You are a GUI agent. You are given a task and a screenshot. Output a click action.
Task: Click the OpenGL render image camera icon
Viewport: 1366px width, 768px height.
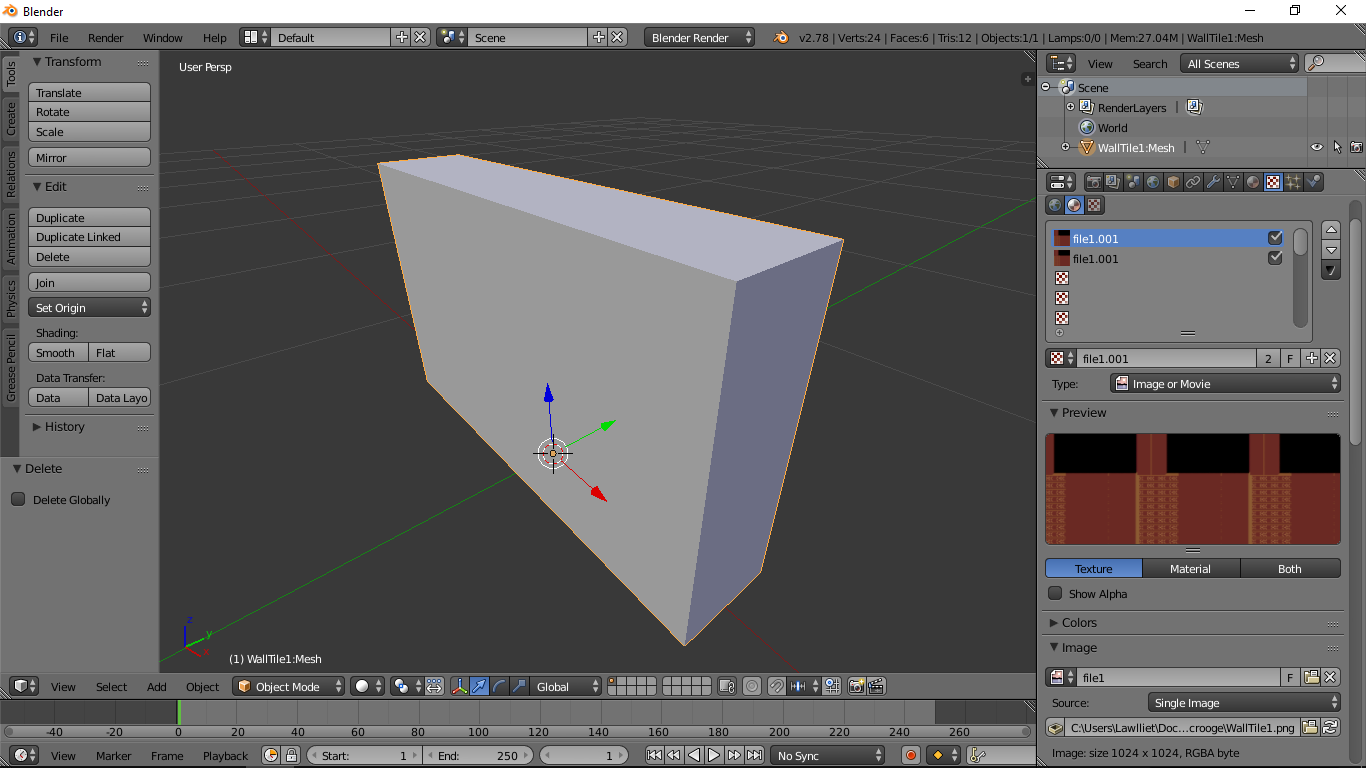[856, 686]
